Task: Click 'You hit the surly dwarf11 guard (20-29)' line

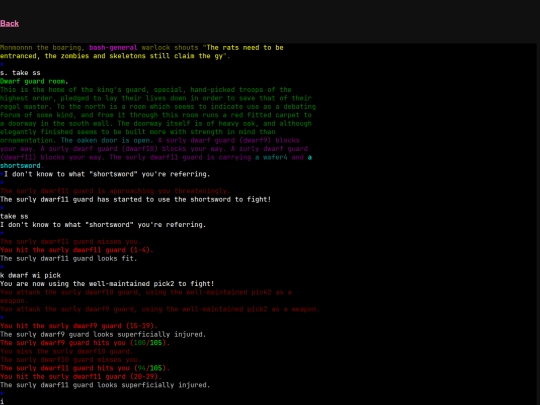Action: [x=81, y=377]
